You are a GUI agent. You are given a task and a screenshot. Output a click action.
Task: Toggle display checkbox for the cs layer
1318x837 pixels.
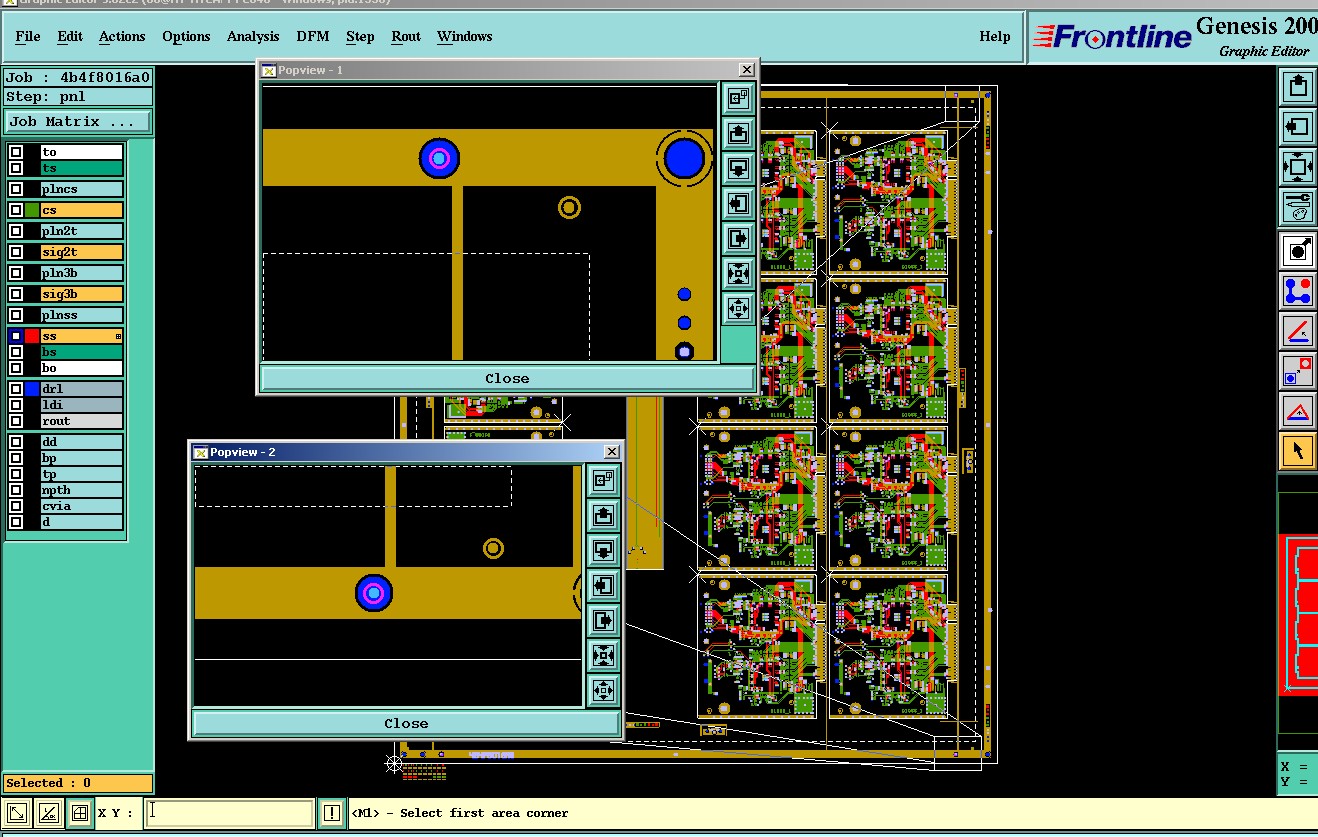click(x=16, y=210)
